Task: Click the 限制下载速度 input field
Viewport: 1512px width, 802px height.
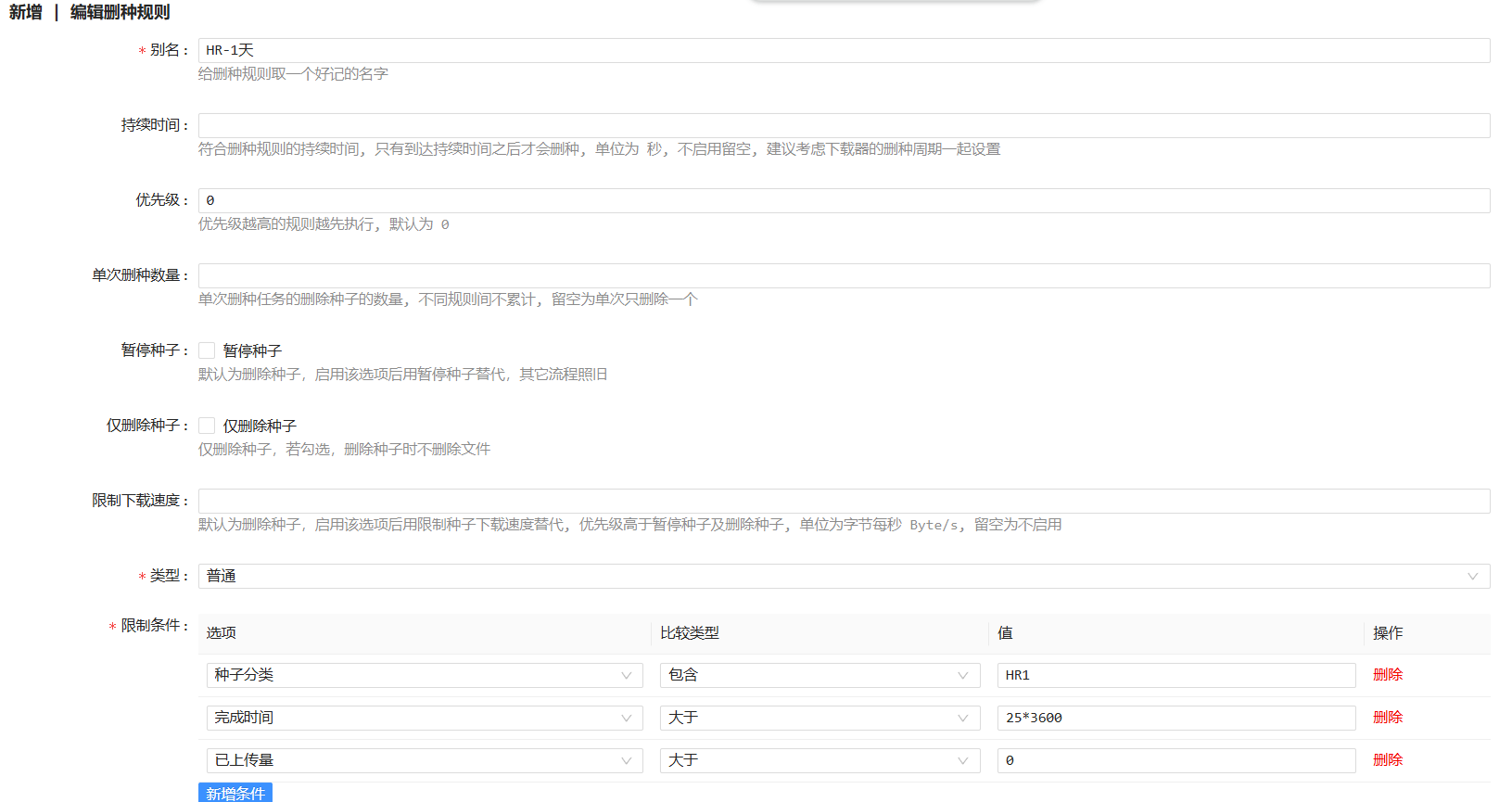Action: pyautogui.click(x=844, y=501)
